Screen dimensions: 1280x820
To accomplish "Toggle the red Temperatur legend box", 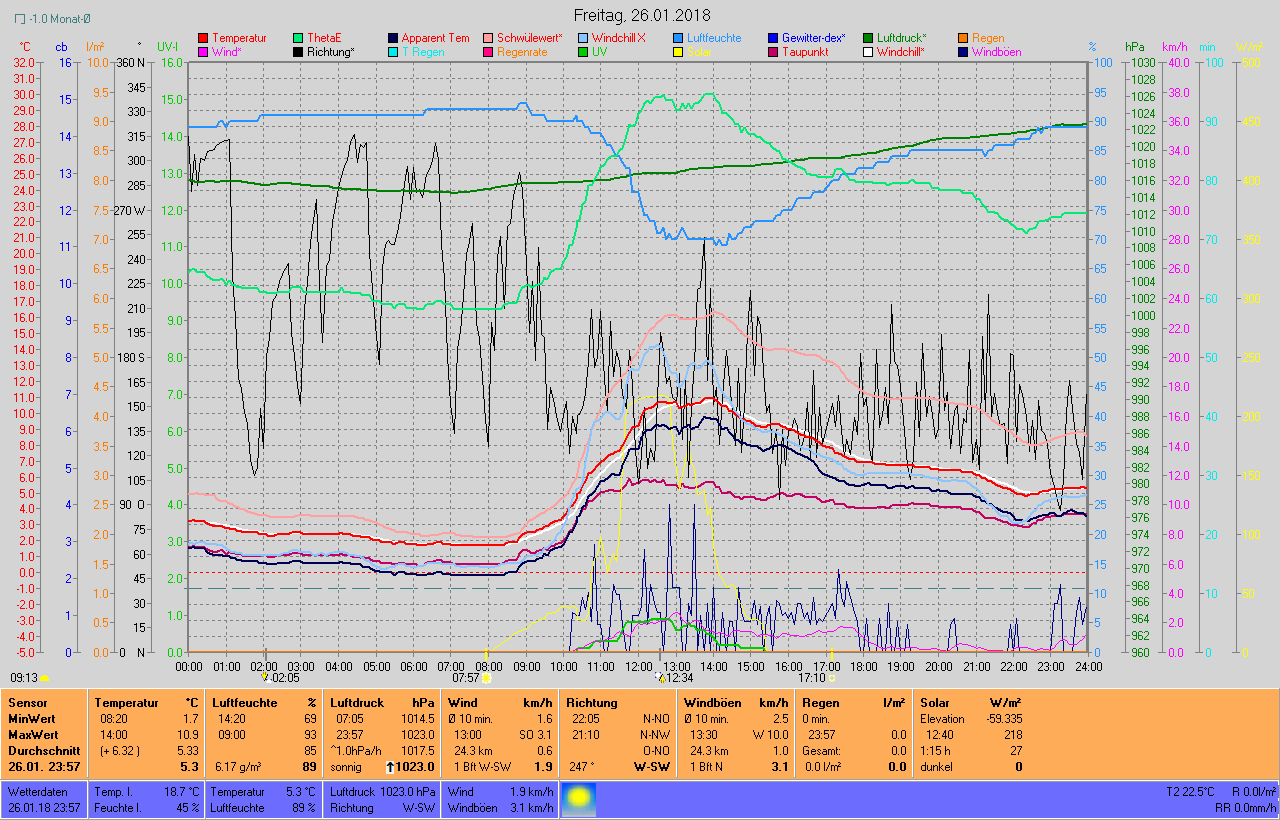I will coord(204,38).
